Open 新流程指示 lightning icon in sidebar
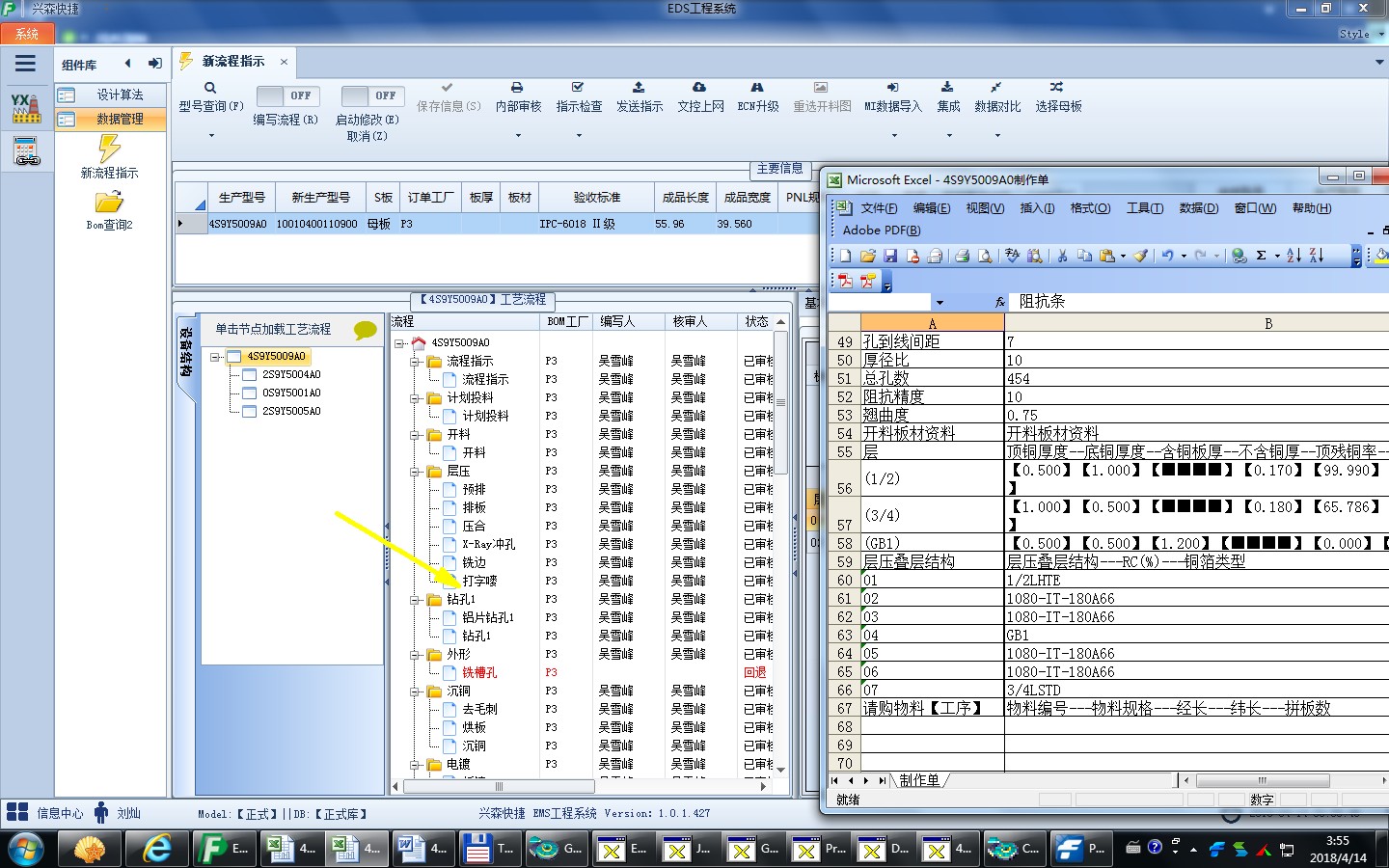The width and height of the screenshot is (1389, 868). pos(109,148)
